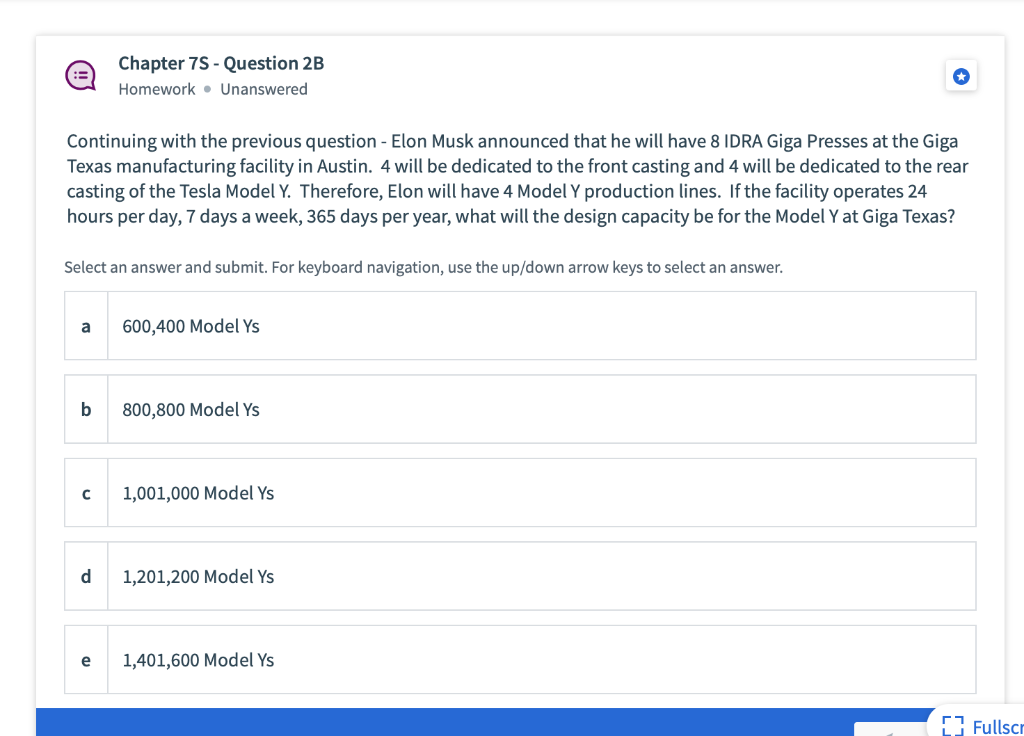Image resolution: width=1024 pixels, height=736 pixels.
Task: Select answer e: 1,401,600 Model Ys
Action: [x=520, y=660]
